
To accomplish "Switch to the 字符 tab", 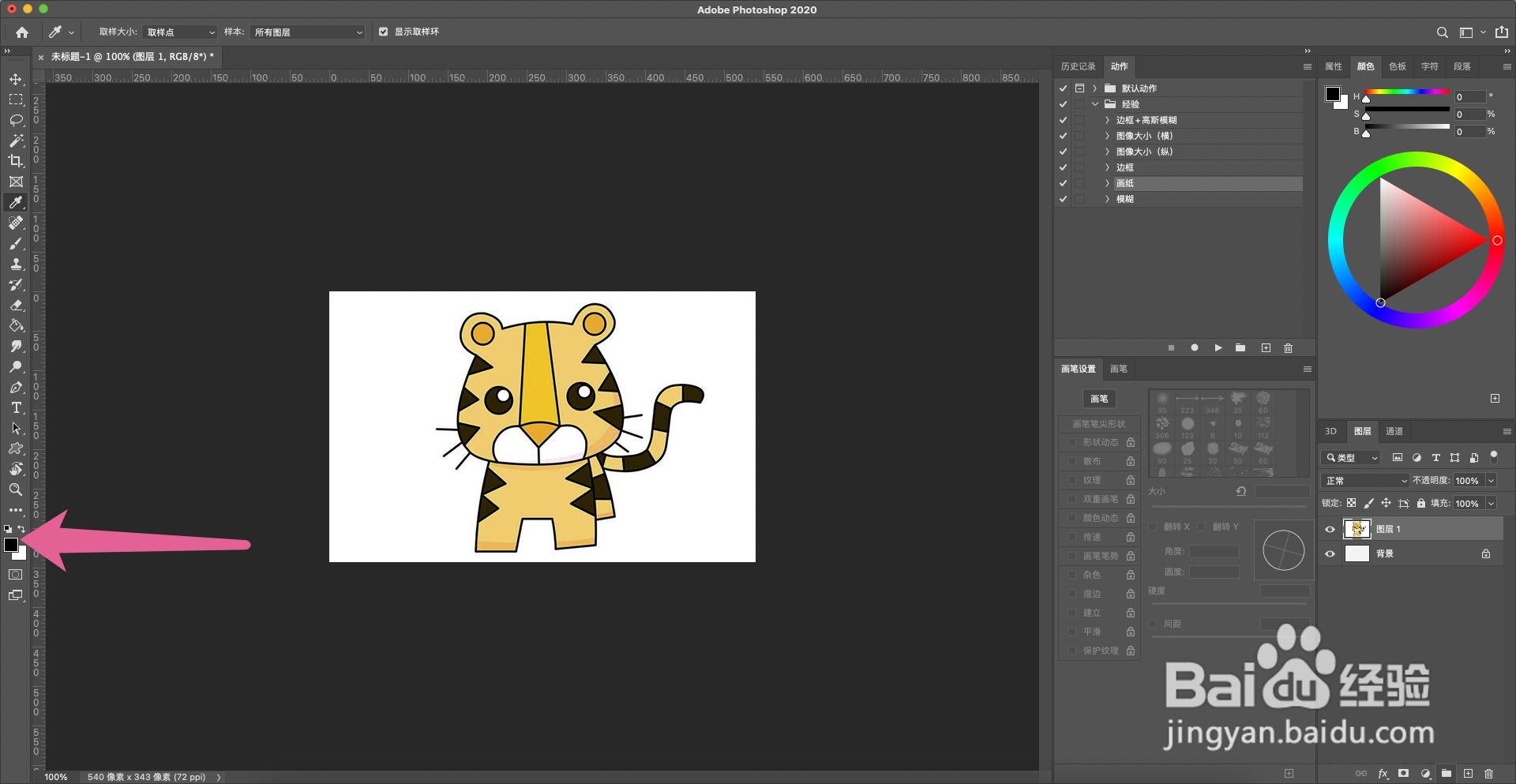I will pos(1430,66).
